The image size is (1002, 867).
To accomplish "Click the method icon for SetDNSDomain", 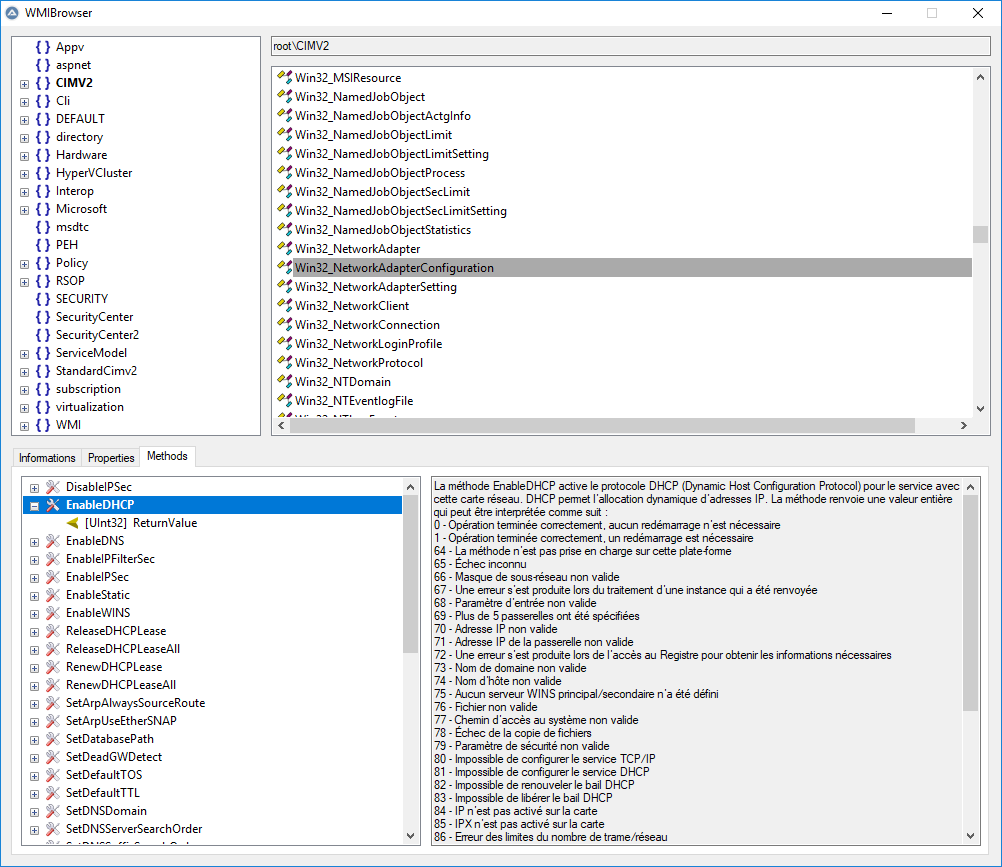I will (x=53, y=811).
